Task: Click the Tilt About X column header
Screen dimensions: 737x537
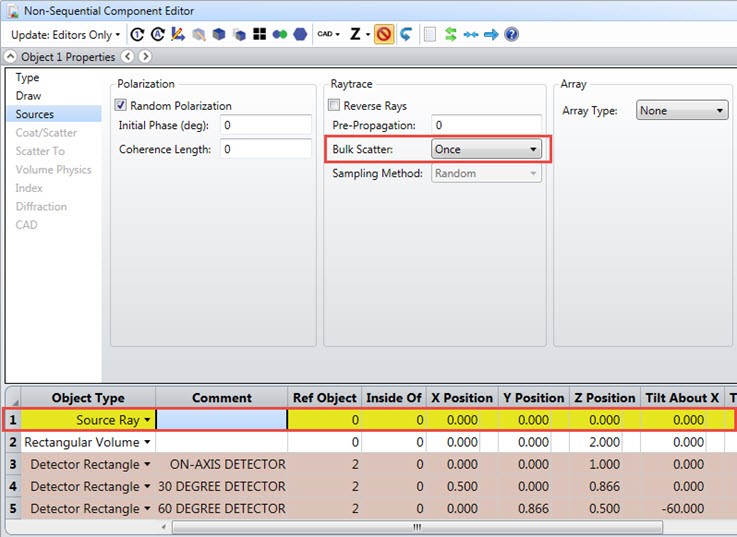Action: [682, 398]
